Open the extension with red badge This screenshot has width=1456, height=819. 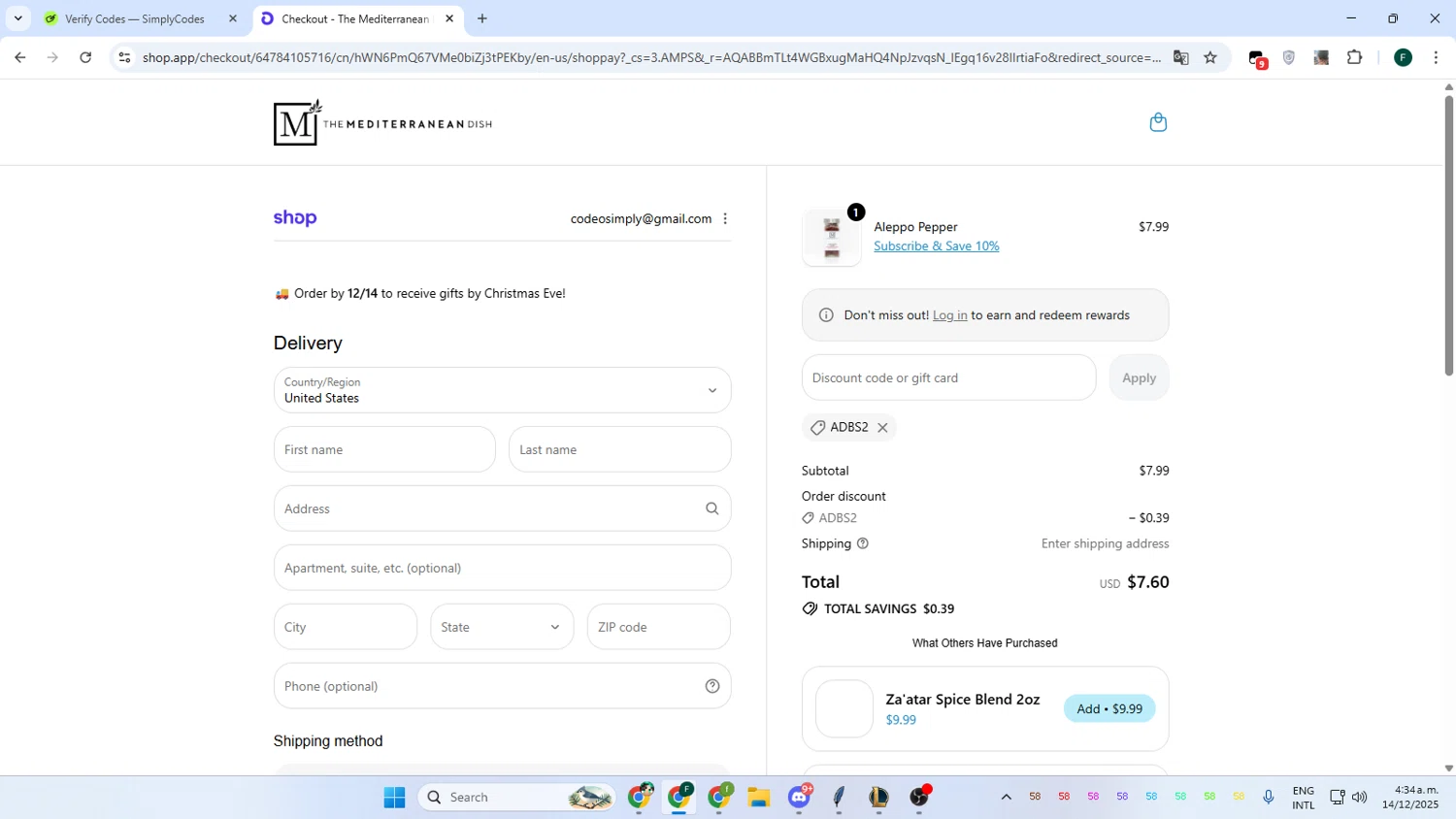[1257, 59]
